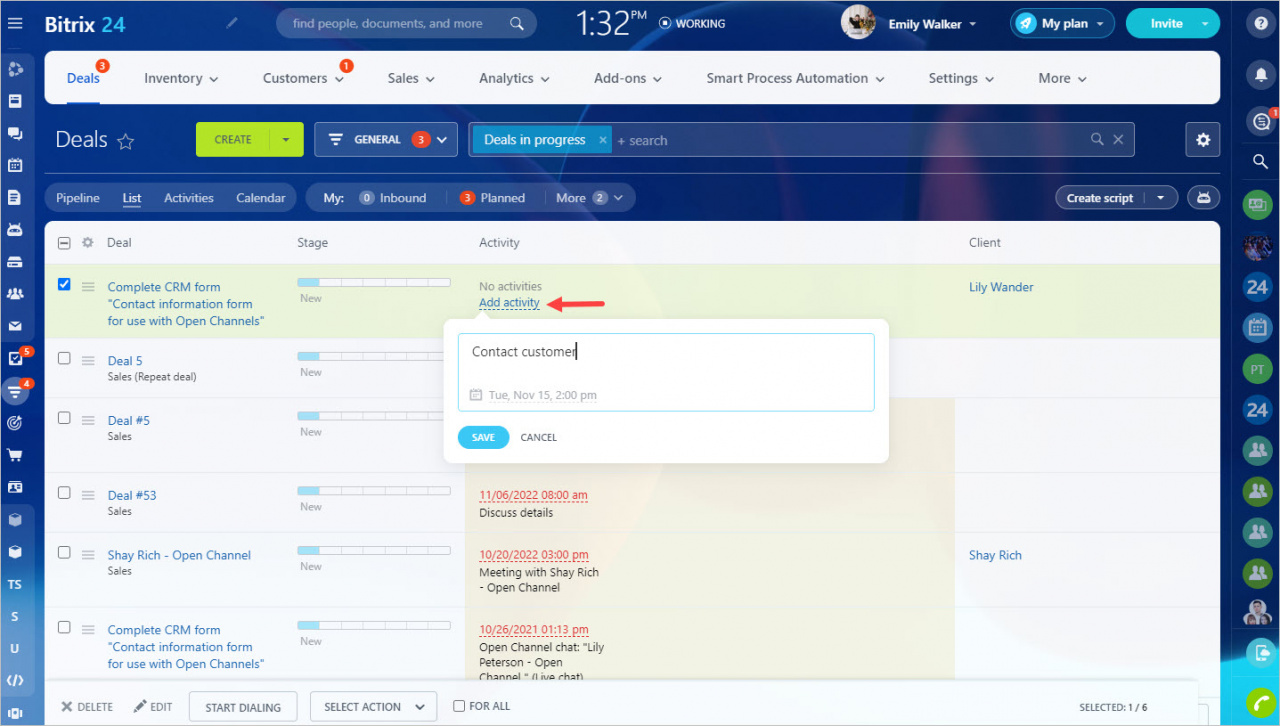Screen dimensions: 1280x726
Task: Switch to the Activities view tab
Action: 189,198
